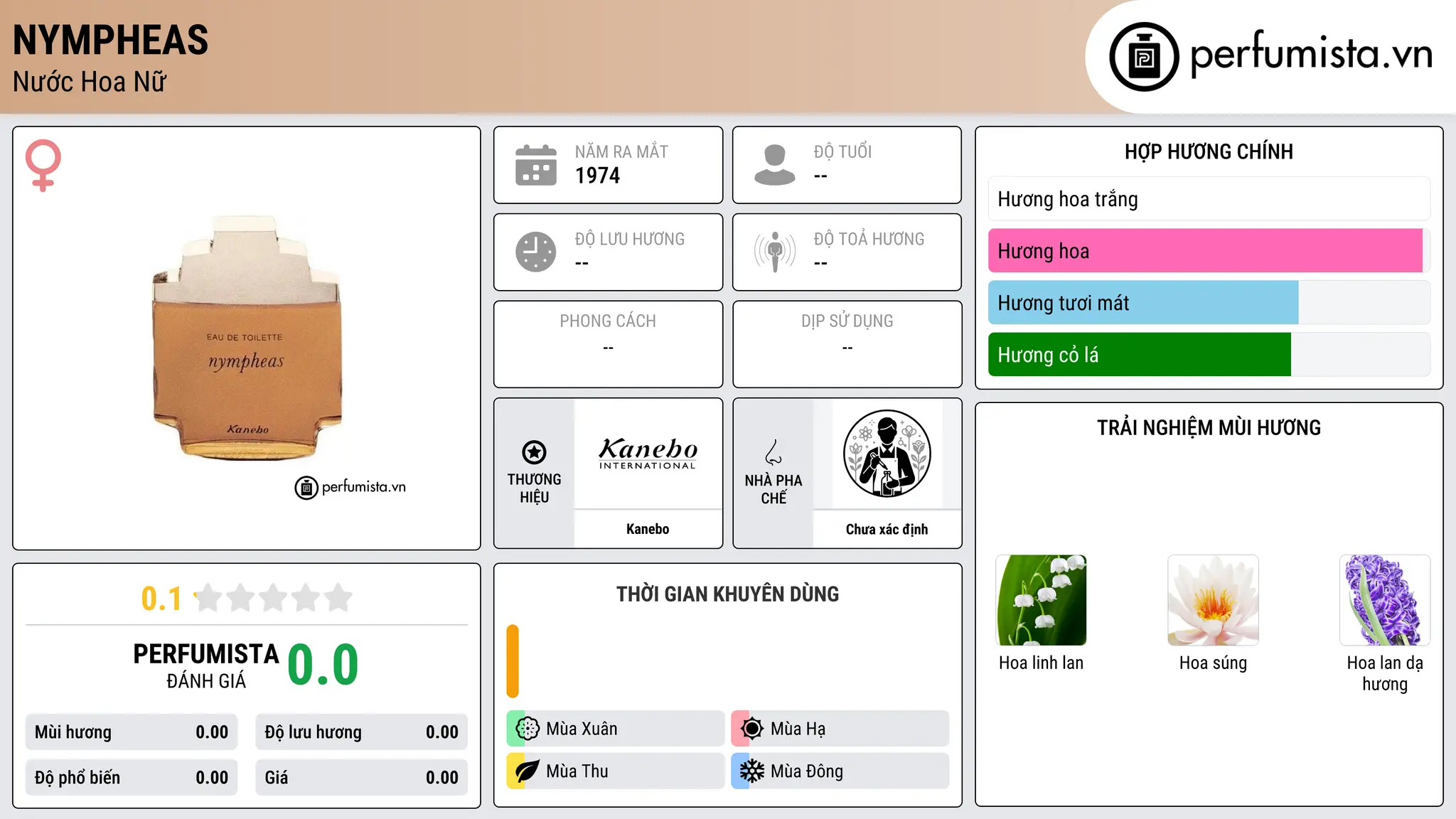Open the Hoa lan dạ hương note image

[x=1385, y=600]
